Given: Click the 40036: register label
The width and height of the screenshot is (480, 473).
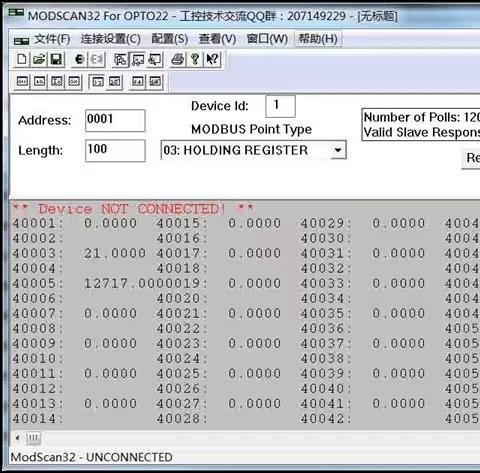Looking at the screenshot, I should tap(326, 329).
